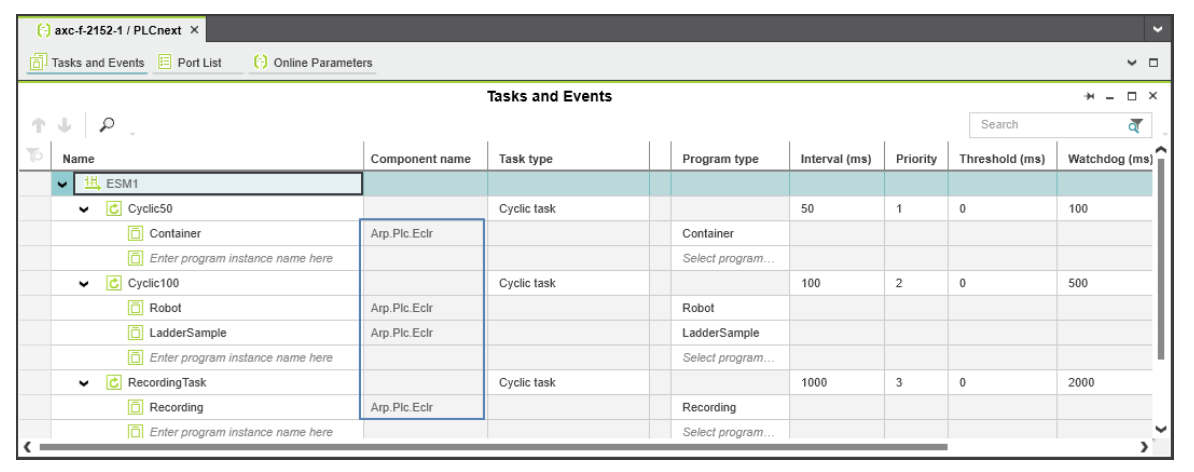The height and width of the screenshot is (472, 1194).
Task: Click the Recording program instance icon
Action: [x=135, y=407]
